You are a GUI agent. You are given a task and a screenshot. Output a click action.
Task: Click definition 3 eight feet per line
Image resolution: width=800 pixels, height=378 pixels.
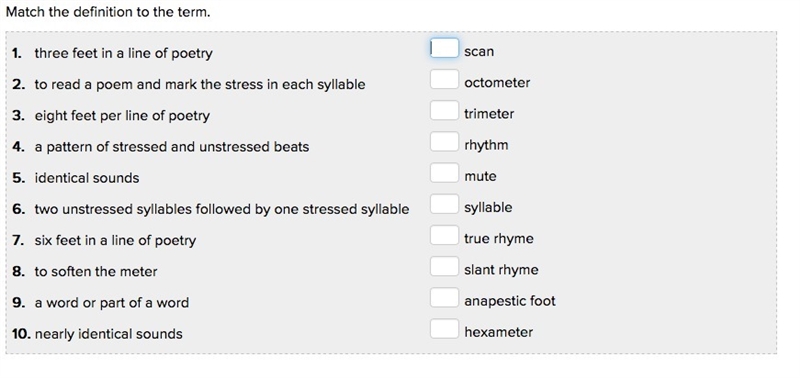(x=122, y=116)
